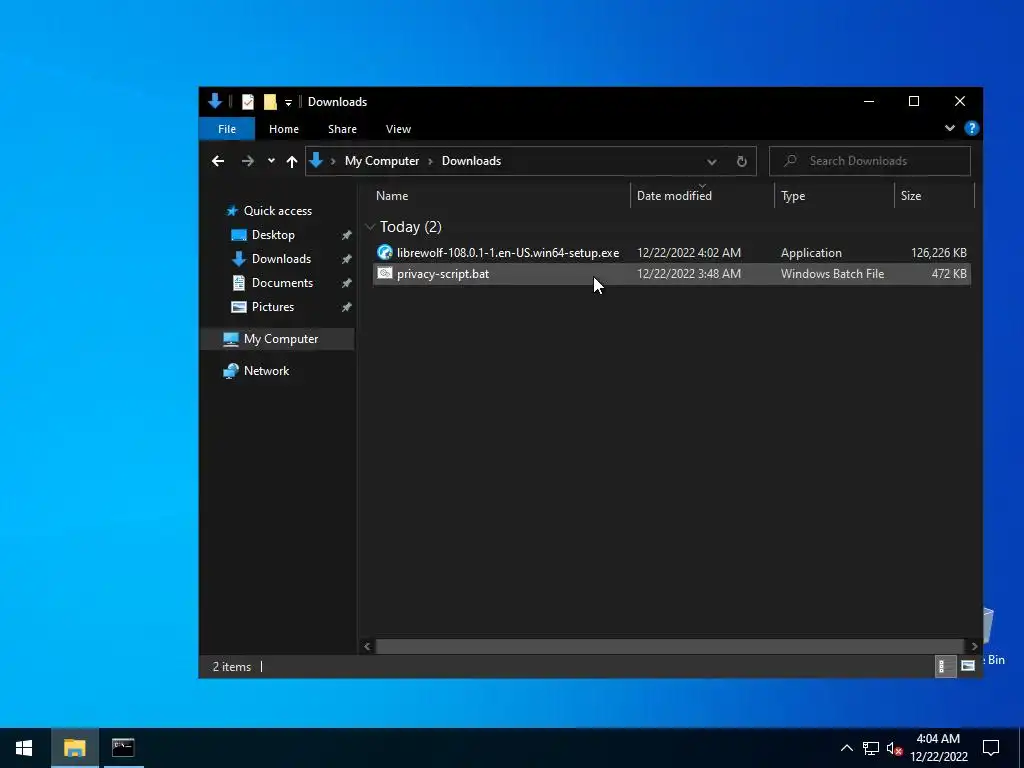Click File Explorer taskbar icon
Image resolution: width=1024 pixels, height=768 pixels.
click(x=74, y=748)
